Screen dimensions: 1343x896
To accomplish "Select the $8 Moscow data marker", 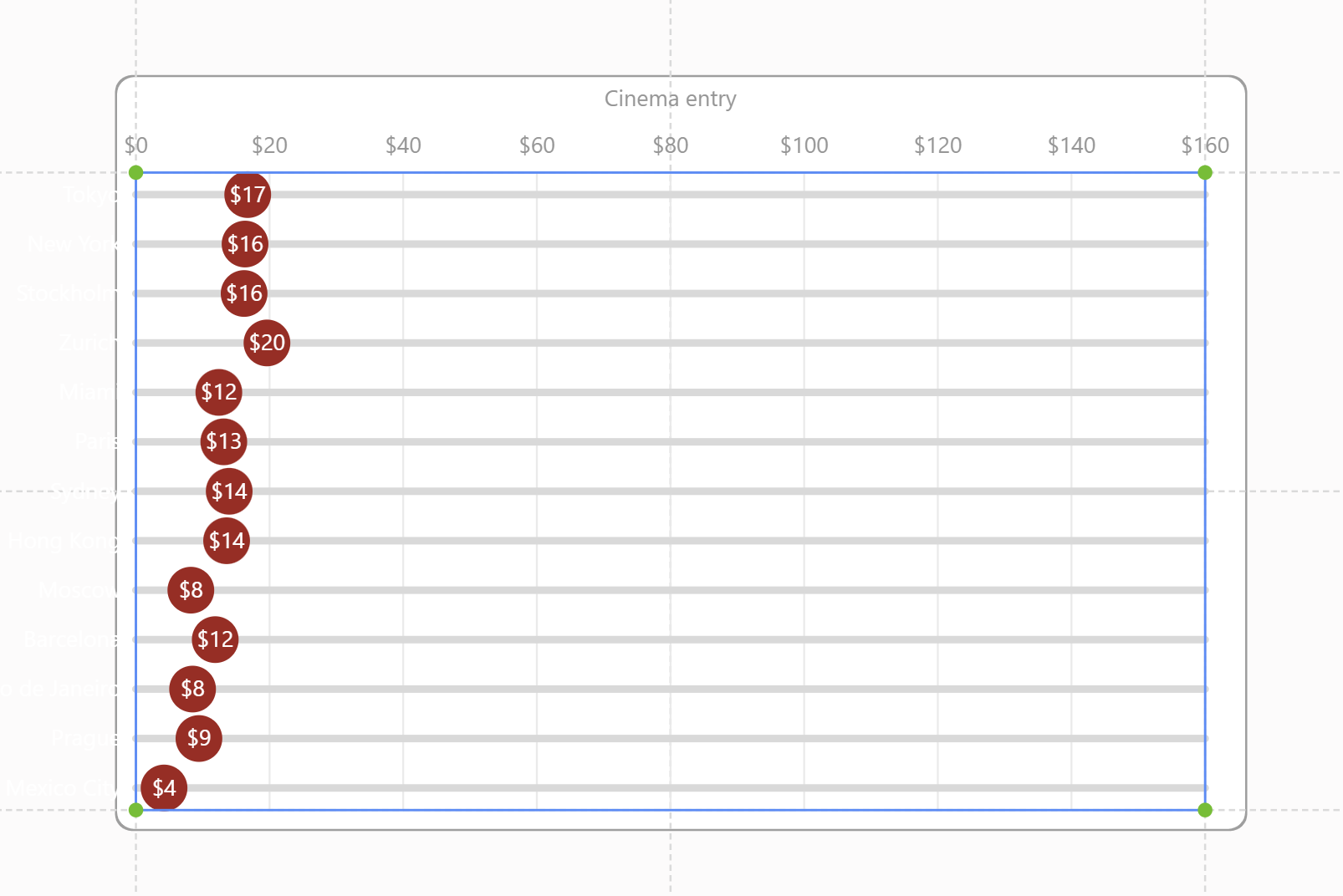I will [191, 590].
